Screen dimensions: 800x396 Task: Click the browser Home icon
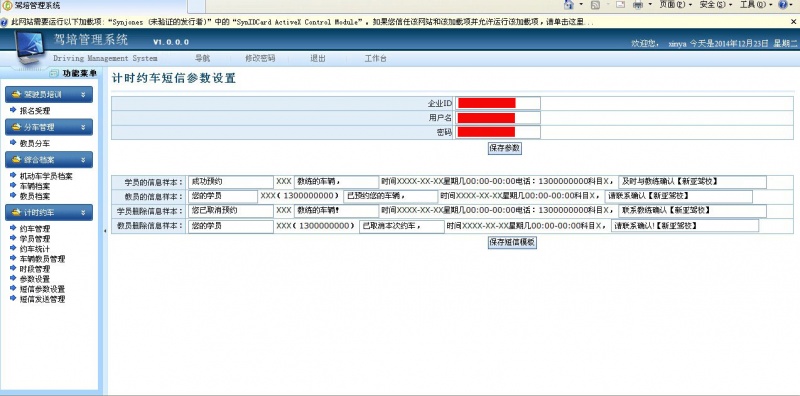coord(569,5)
